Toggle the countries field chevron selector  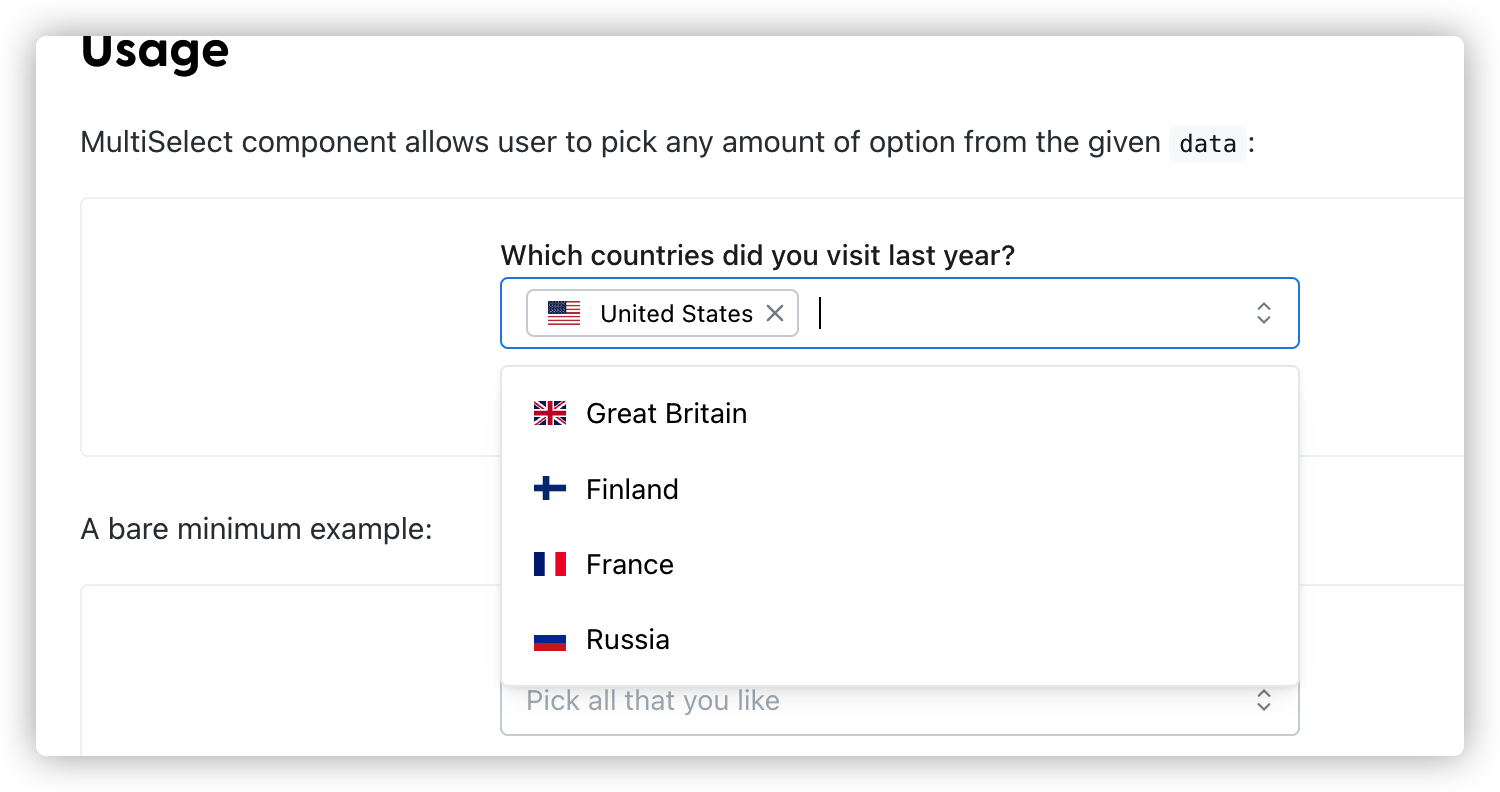click(x=1264, y=313)
